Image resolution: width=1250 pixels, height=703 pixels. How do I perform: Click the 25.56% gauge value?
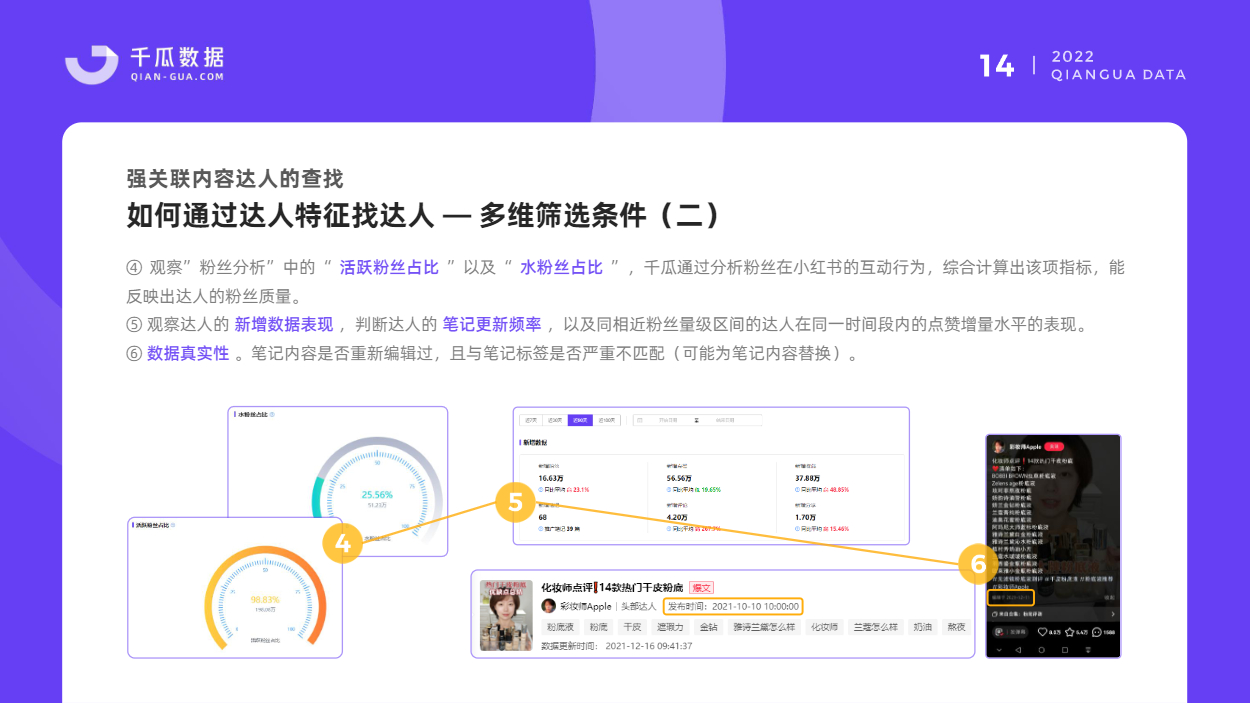[x=377, y=494]
